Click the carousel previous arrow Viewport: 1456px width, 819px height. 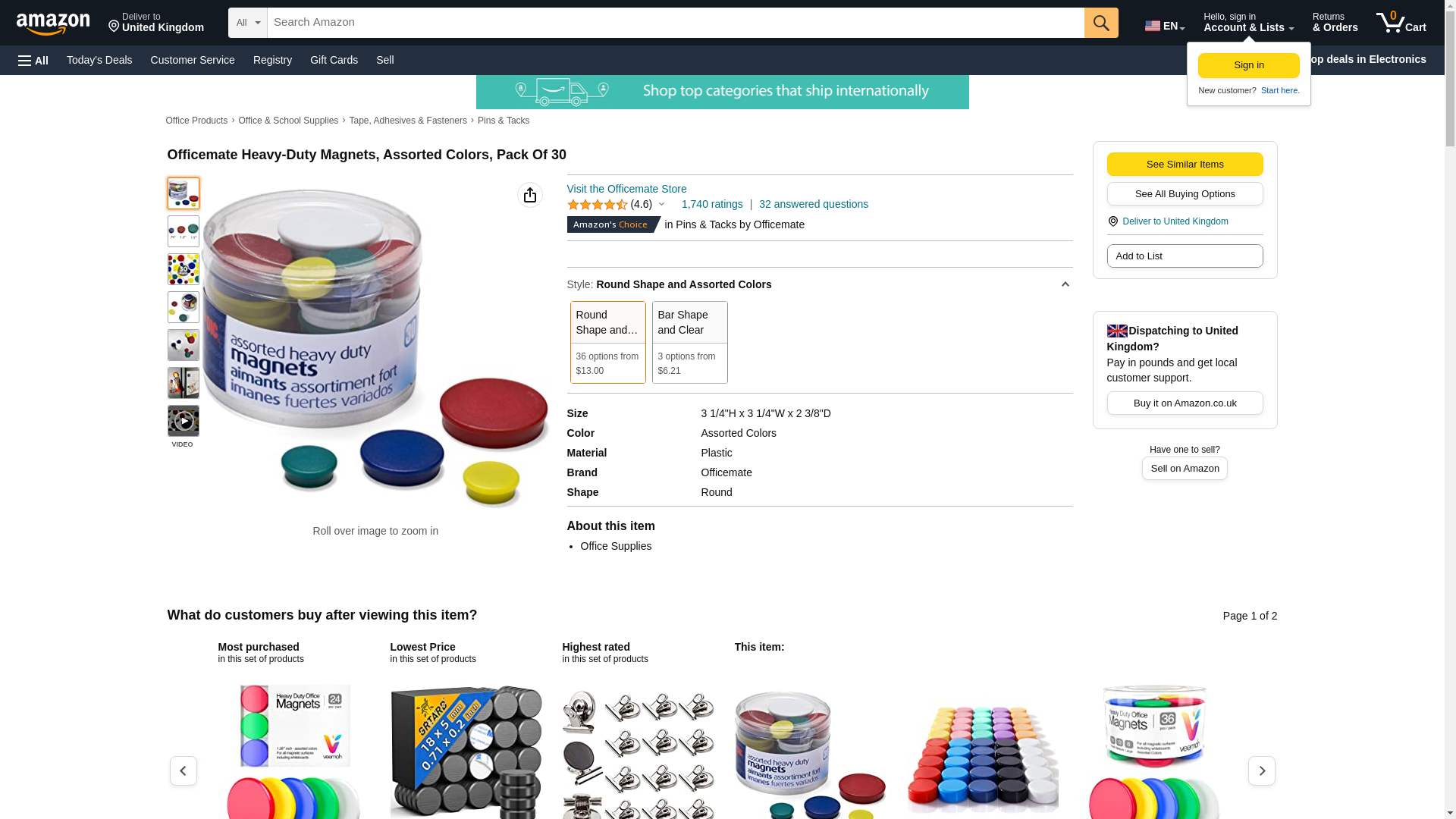coord(183,770)
